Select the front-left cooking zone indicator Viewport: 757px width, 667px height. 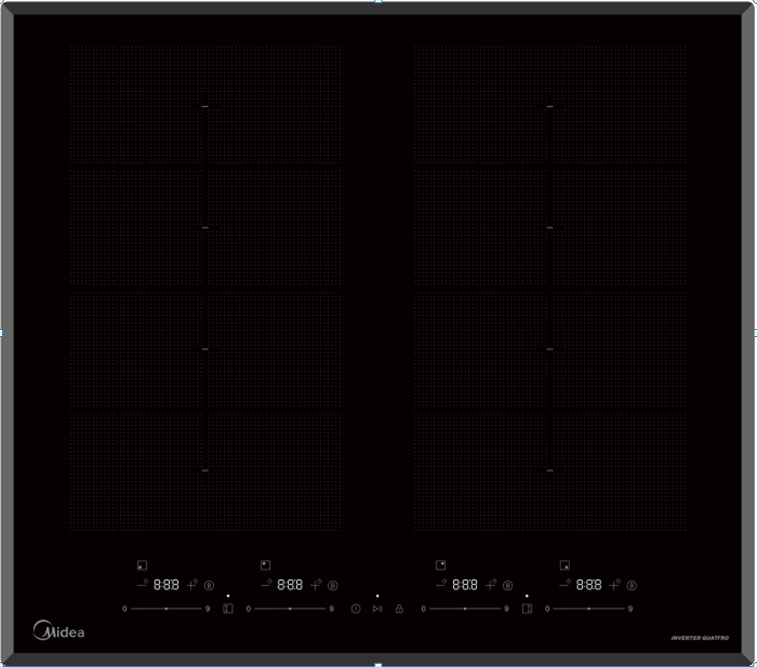pos(143,565)
